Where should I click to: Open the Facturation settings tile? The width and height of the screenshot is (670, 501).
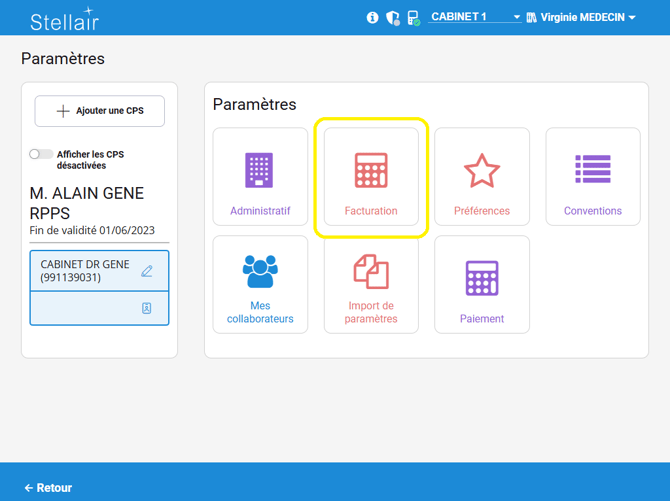(x=371, y=176)
